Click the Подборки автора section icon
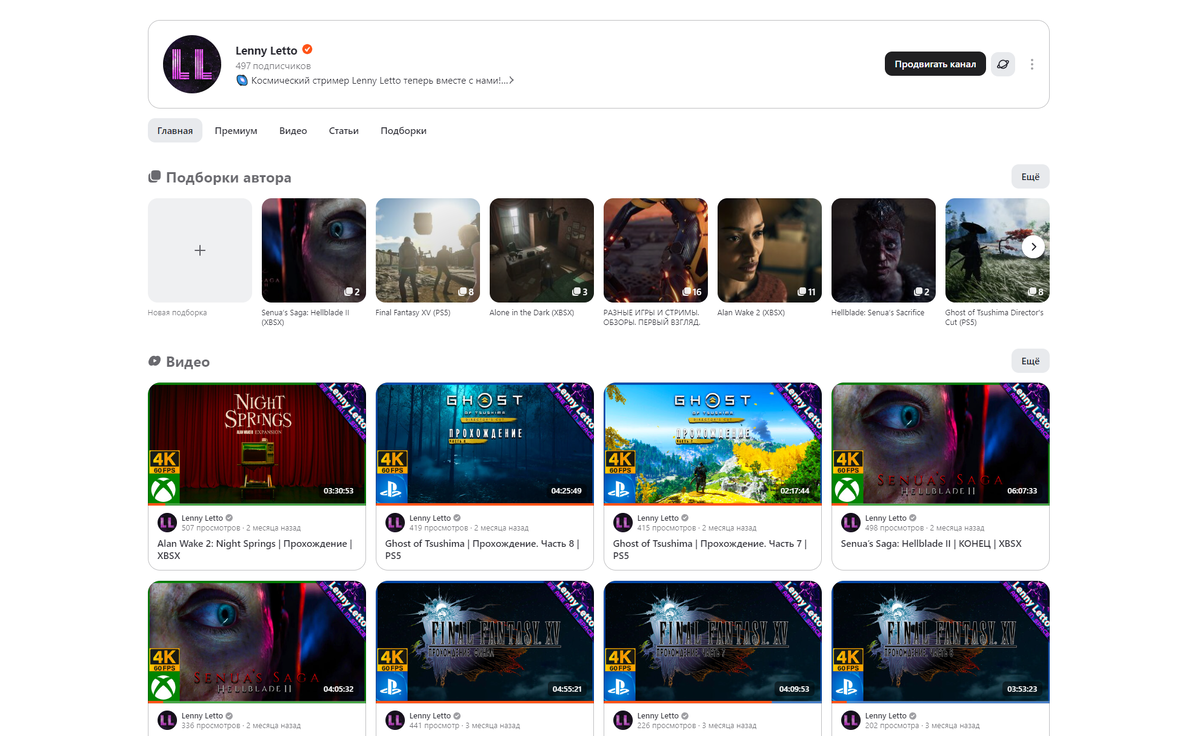 155,177
